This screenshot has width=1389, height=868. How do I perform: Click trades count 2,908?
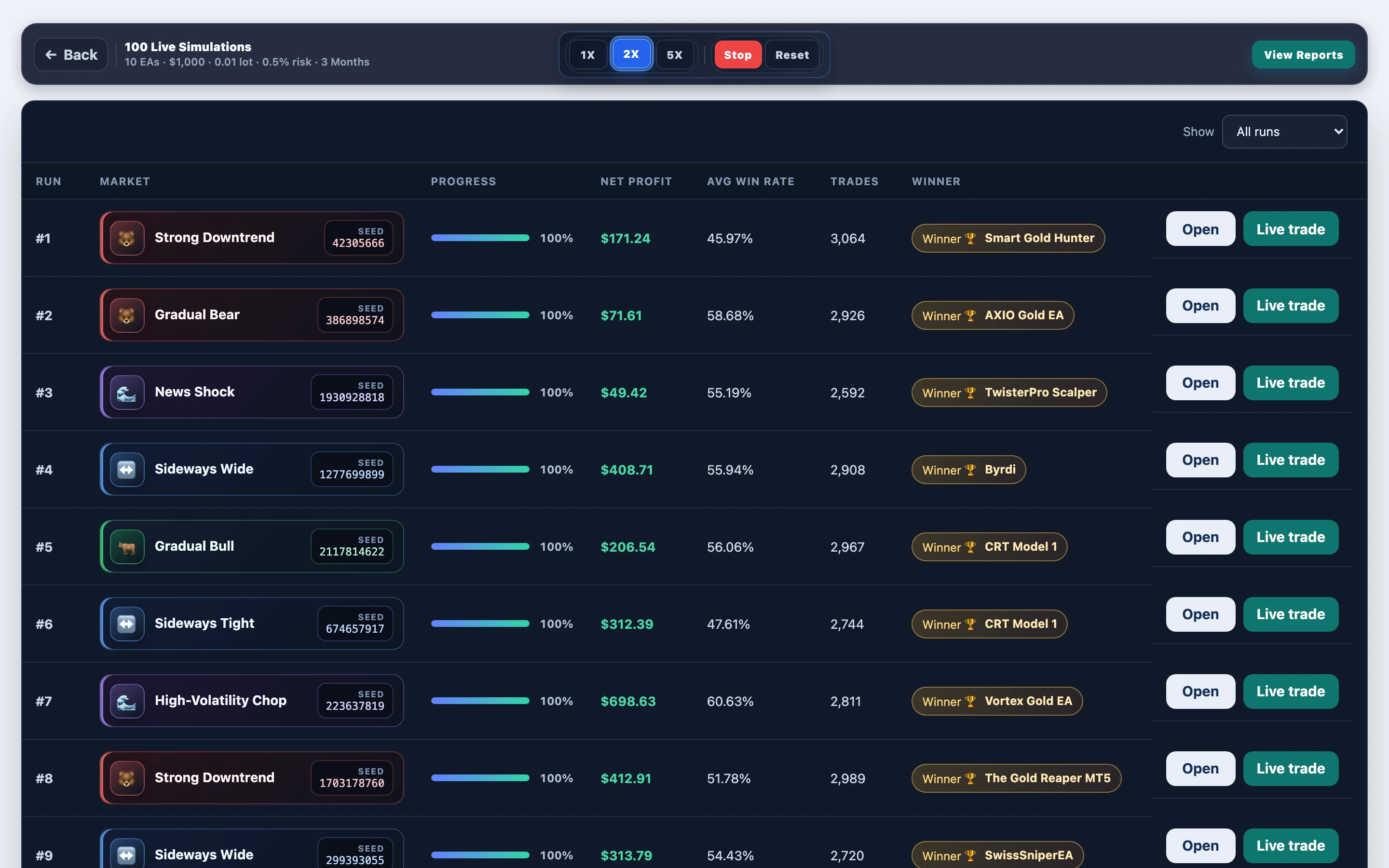(847, 470)
